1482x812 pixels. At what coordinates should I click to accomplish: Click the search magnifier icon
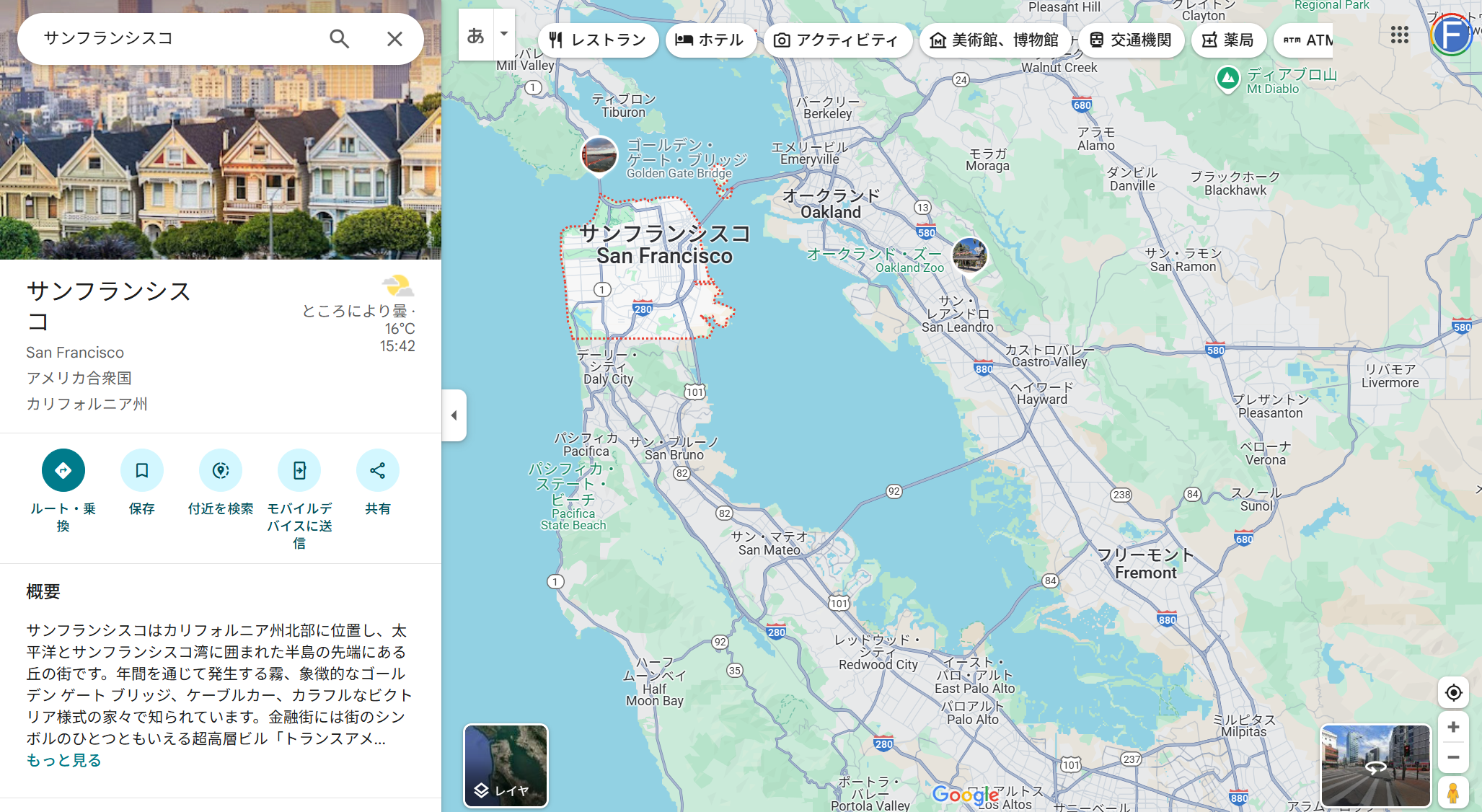click(x=339, y=39)
